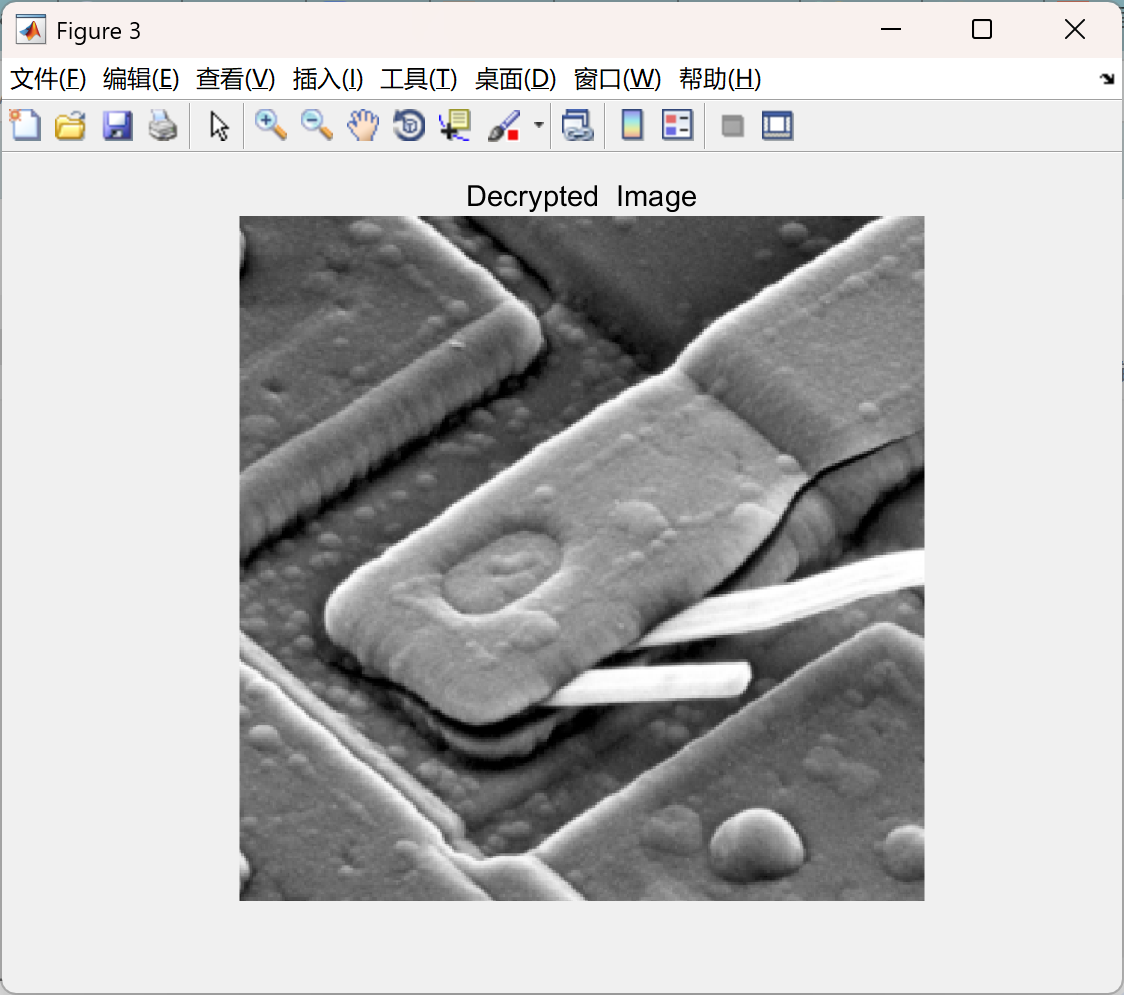Open the 工具(T) menu
This screenshot has height=995, width=1124.
(419, 79)
